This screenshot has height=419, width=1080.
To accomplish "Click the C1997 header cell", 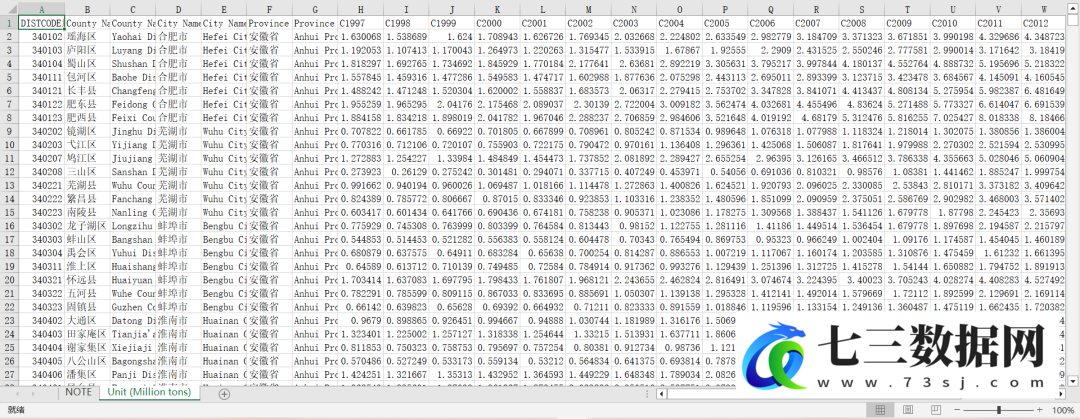I will (360, 23).
